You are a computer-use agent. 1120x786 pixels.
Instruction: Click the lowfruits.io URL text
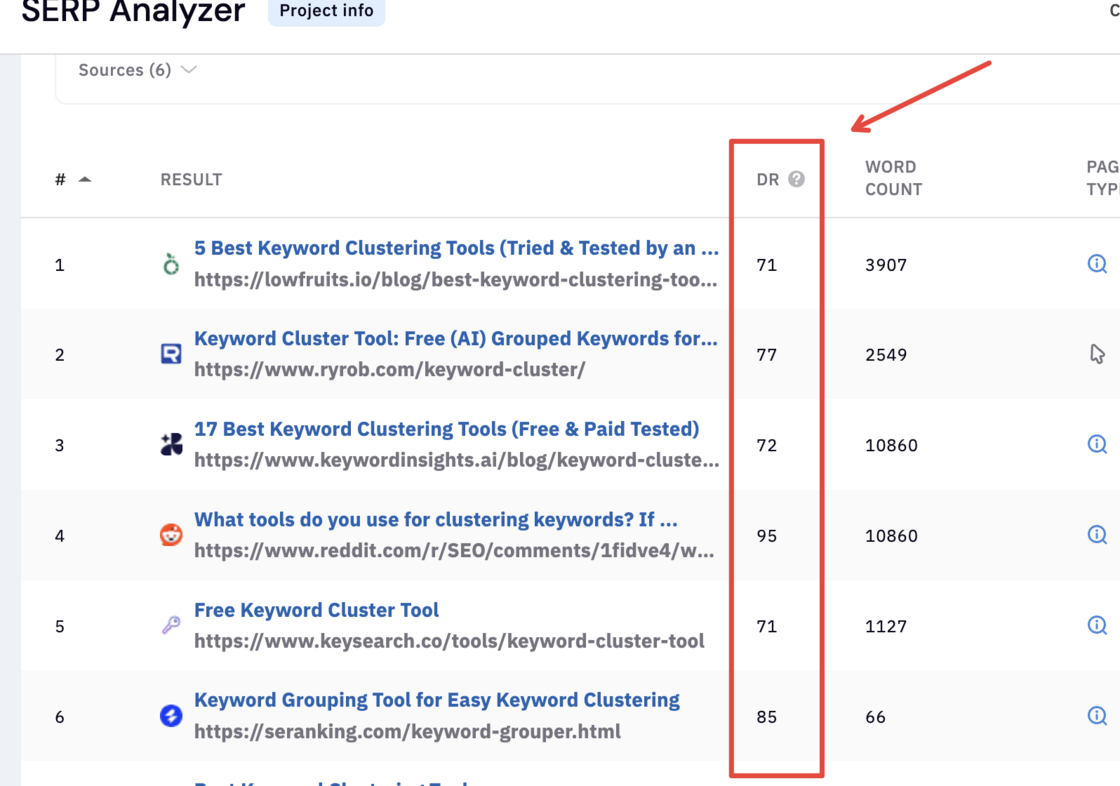(456, 279)
